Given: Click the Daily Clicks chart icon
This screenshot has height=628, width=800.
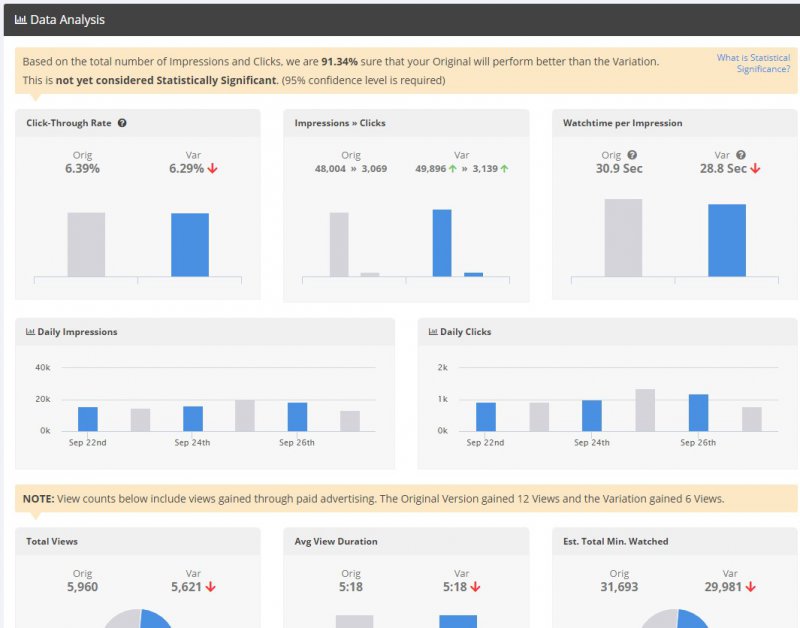Looking at the screenshot, I should coord(432,332).
